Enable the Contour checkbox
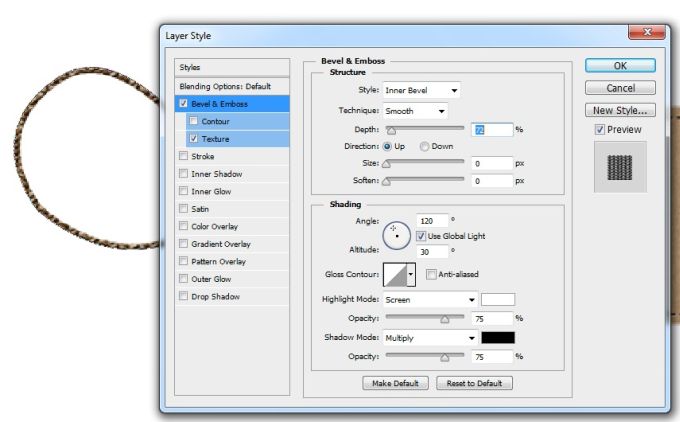The width and height of the screenshot is (680, 422). (194, 121)
